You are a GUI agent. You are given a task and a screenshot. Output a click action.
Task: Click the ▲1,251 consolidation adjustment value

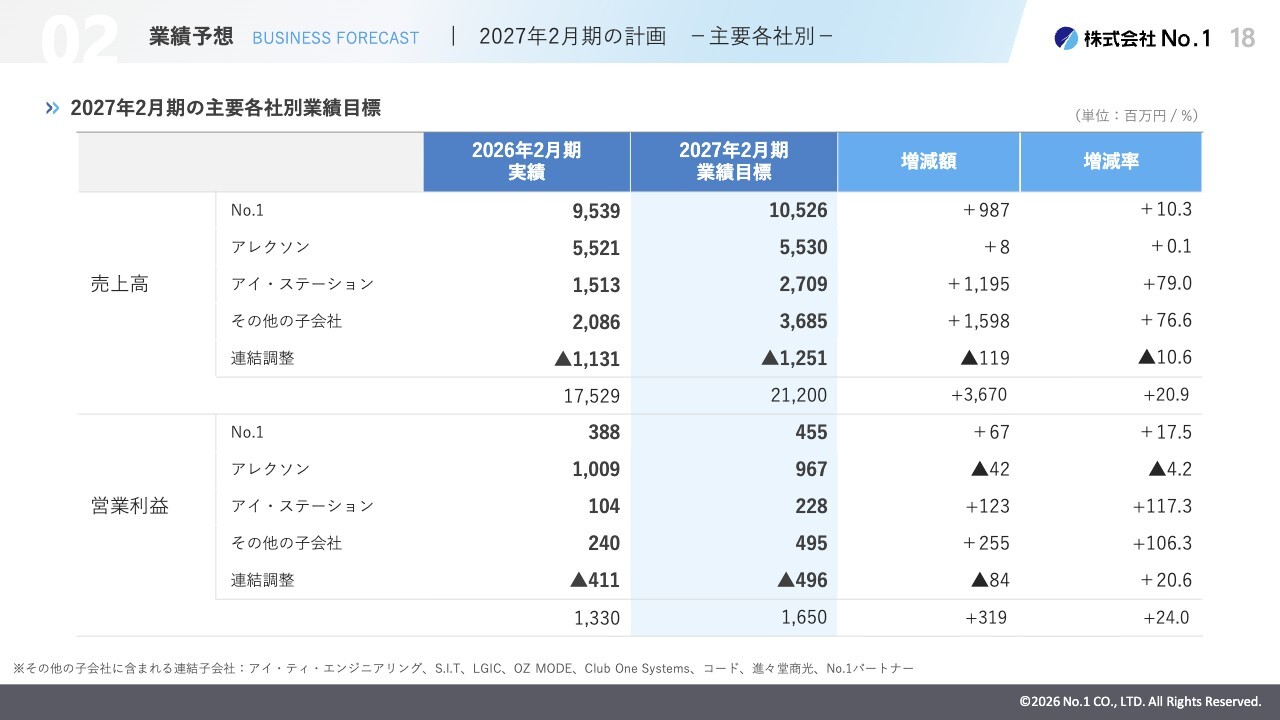[x=794, y=358]
